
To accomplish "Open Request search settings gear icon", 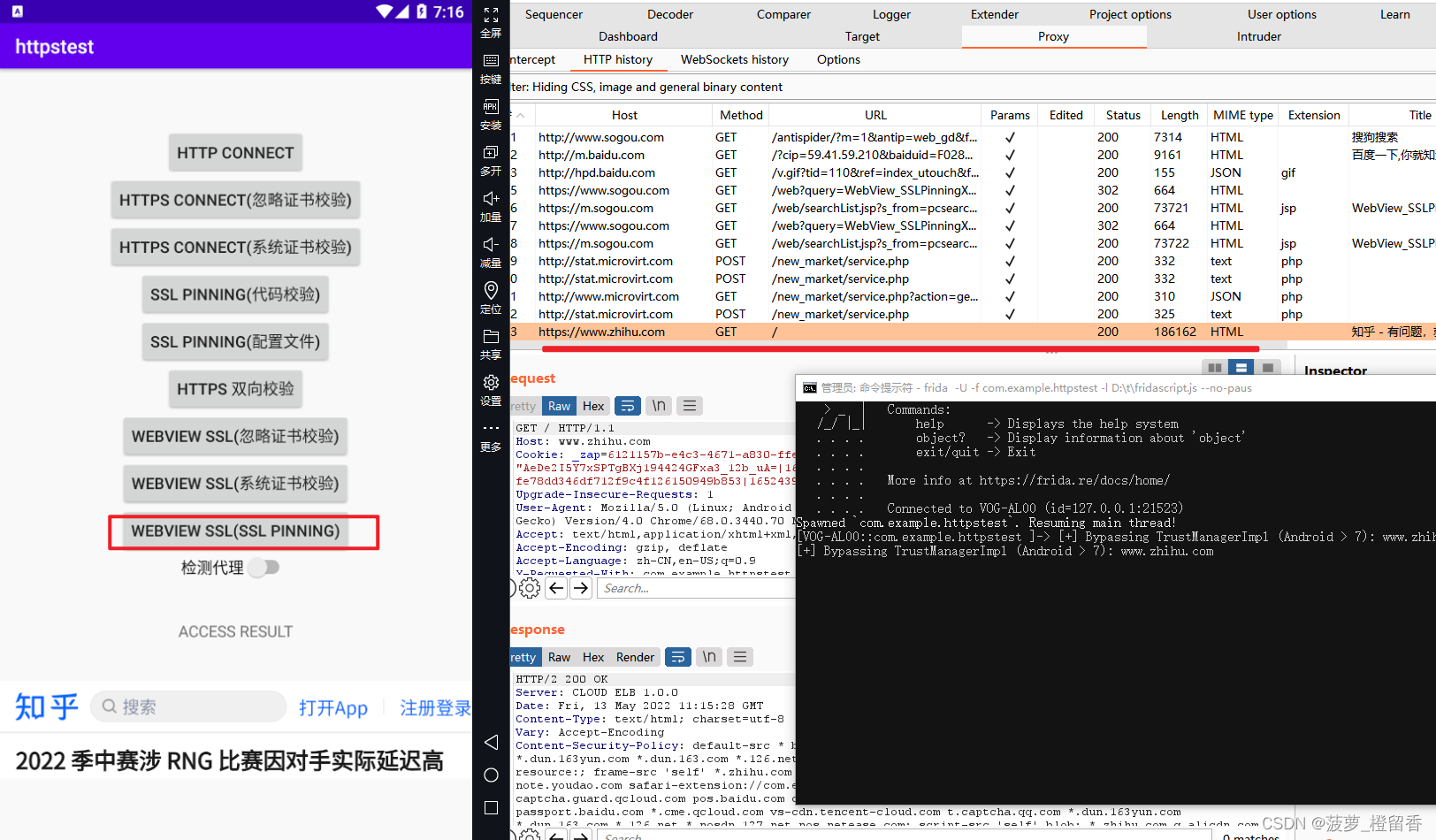I will 530,588.
